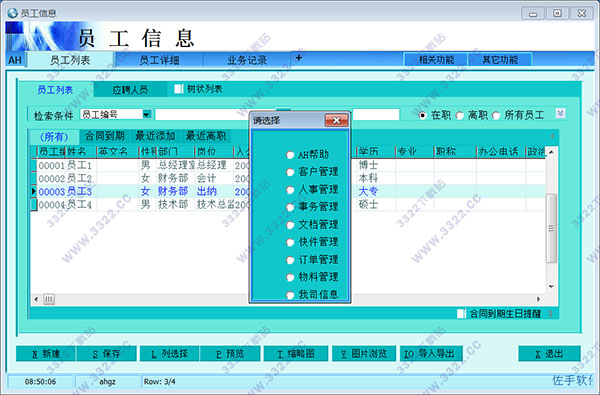Select row 00002 员工2
600x395 pixels.
point(288,178)
